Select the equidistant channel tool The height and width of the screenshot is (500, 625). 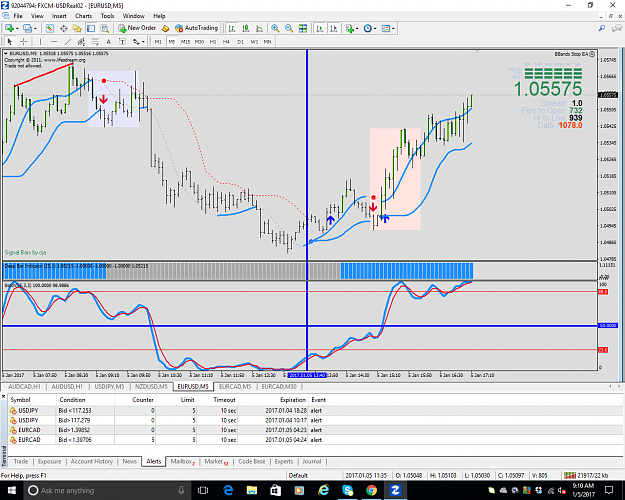point(81,41)
